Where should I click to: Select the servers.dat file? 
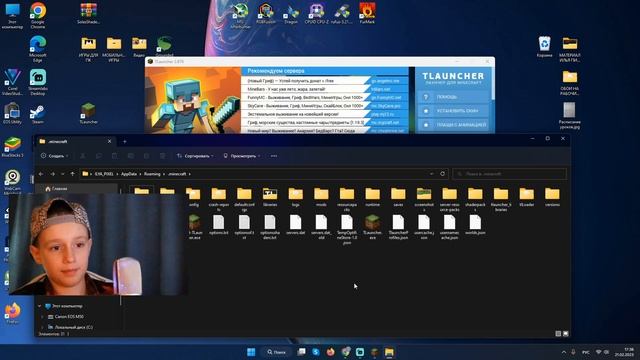point(296,225)
